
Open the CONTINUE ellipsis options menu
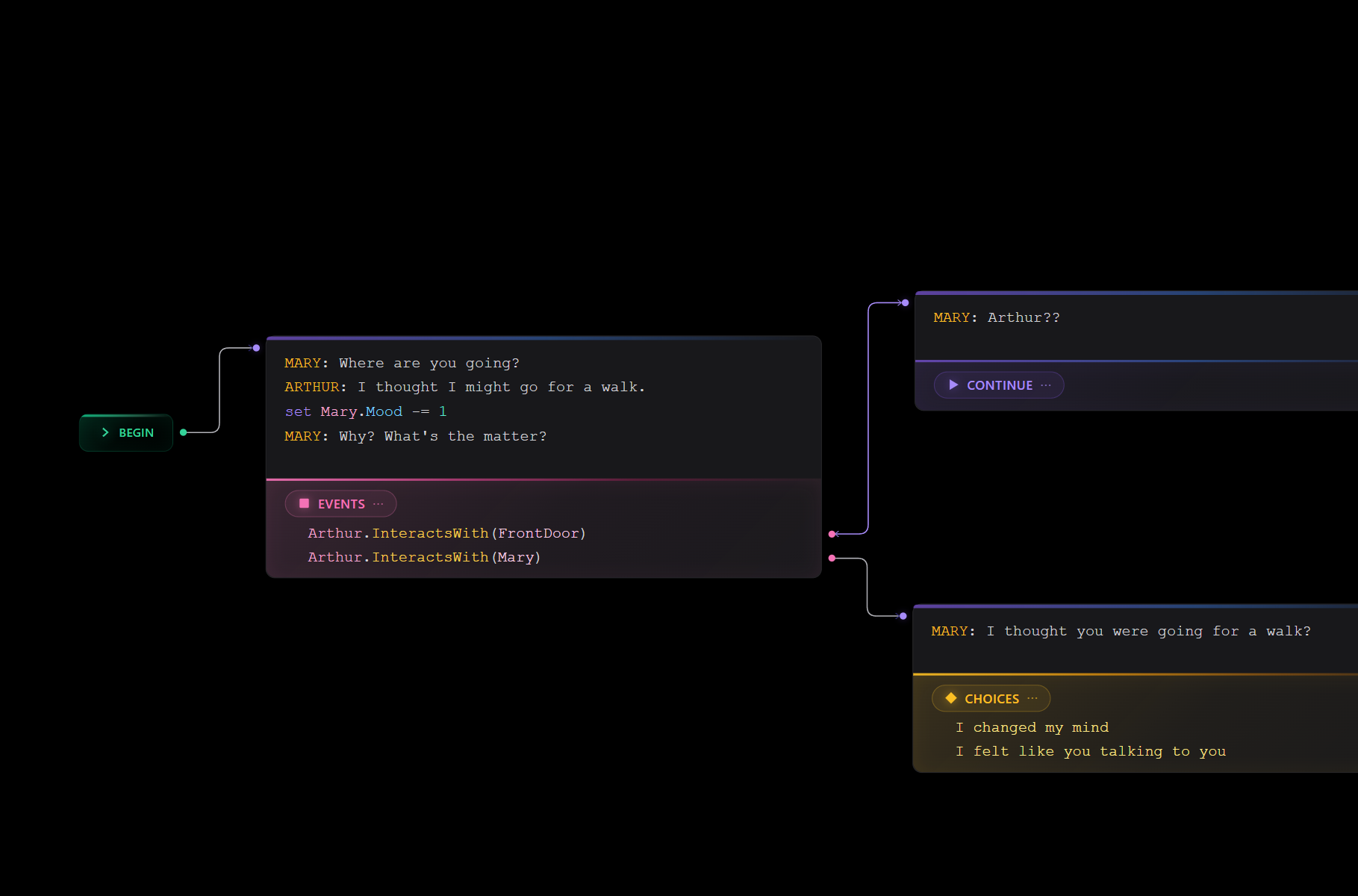[1046, 385]
